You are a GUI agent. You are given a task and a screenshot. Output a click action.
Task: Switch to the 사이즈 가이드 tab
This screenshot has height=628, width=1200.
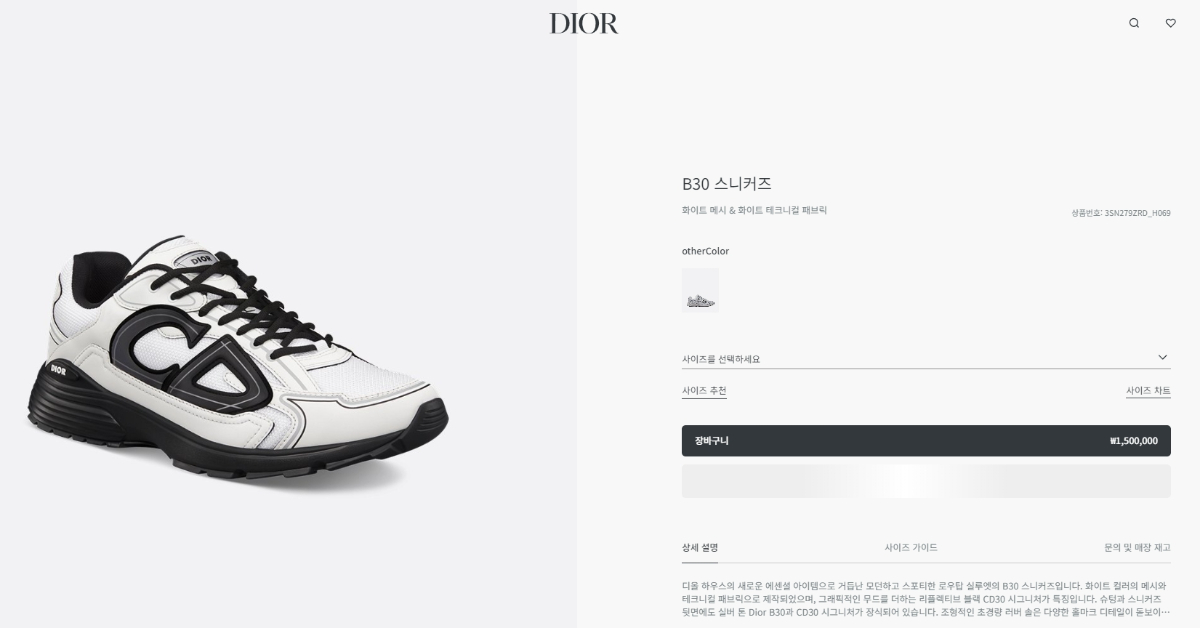[911, 547]
